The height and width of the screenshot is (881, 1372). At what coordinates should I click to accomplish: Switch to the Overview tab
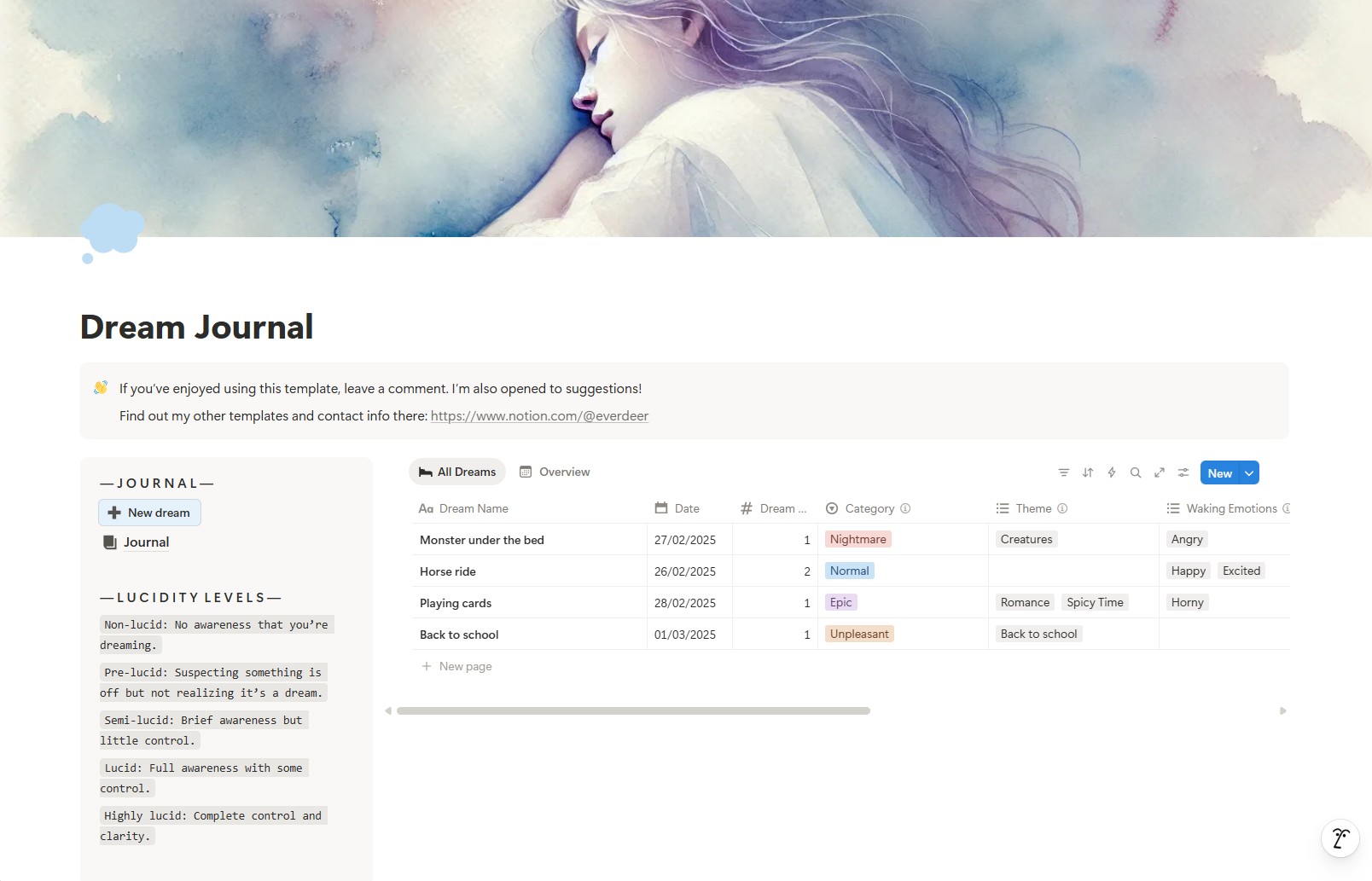(x=555, y=472)
